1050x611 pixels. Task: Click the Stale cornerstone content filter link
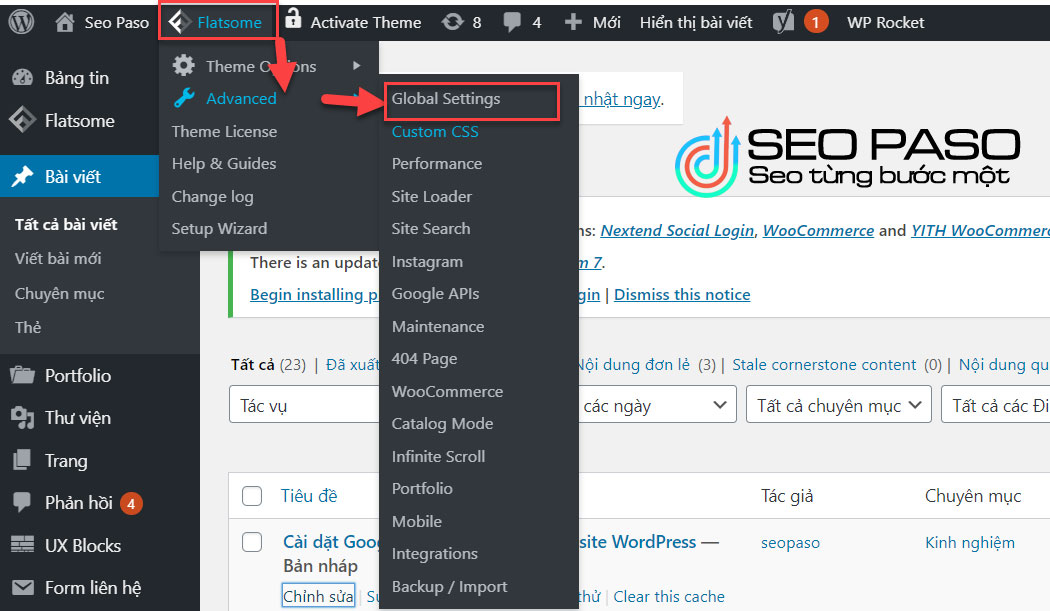coord(824,364)
